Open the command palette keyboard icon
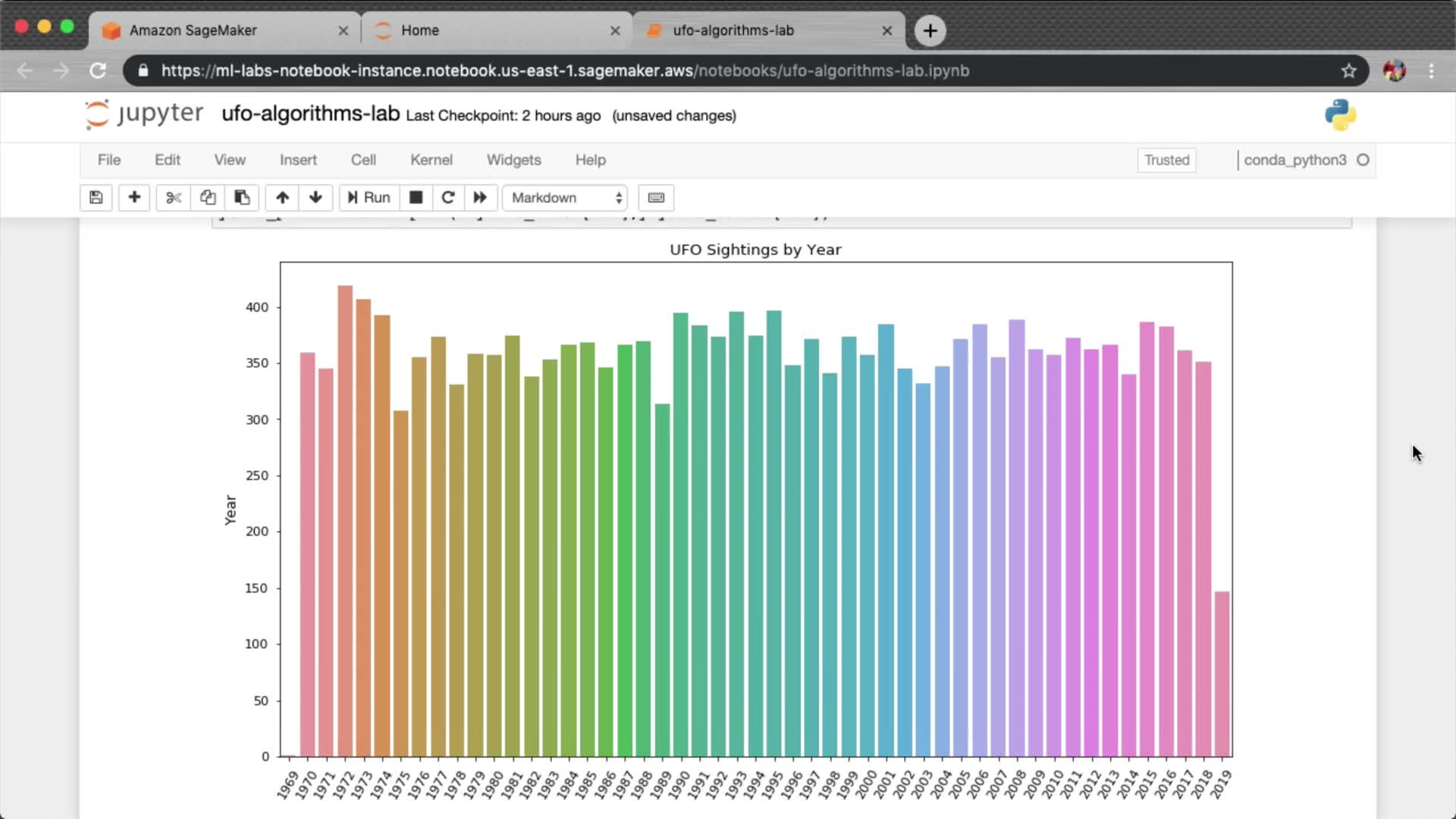 pos(656,198)
